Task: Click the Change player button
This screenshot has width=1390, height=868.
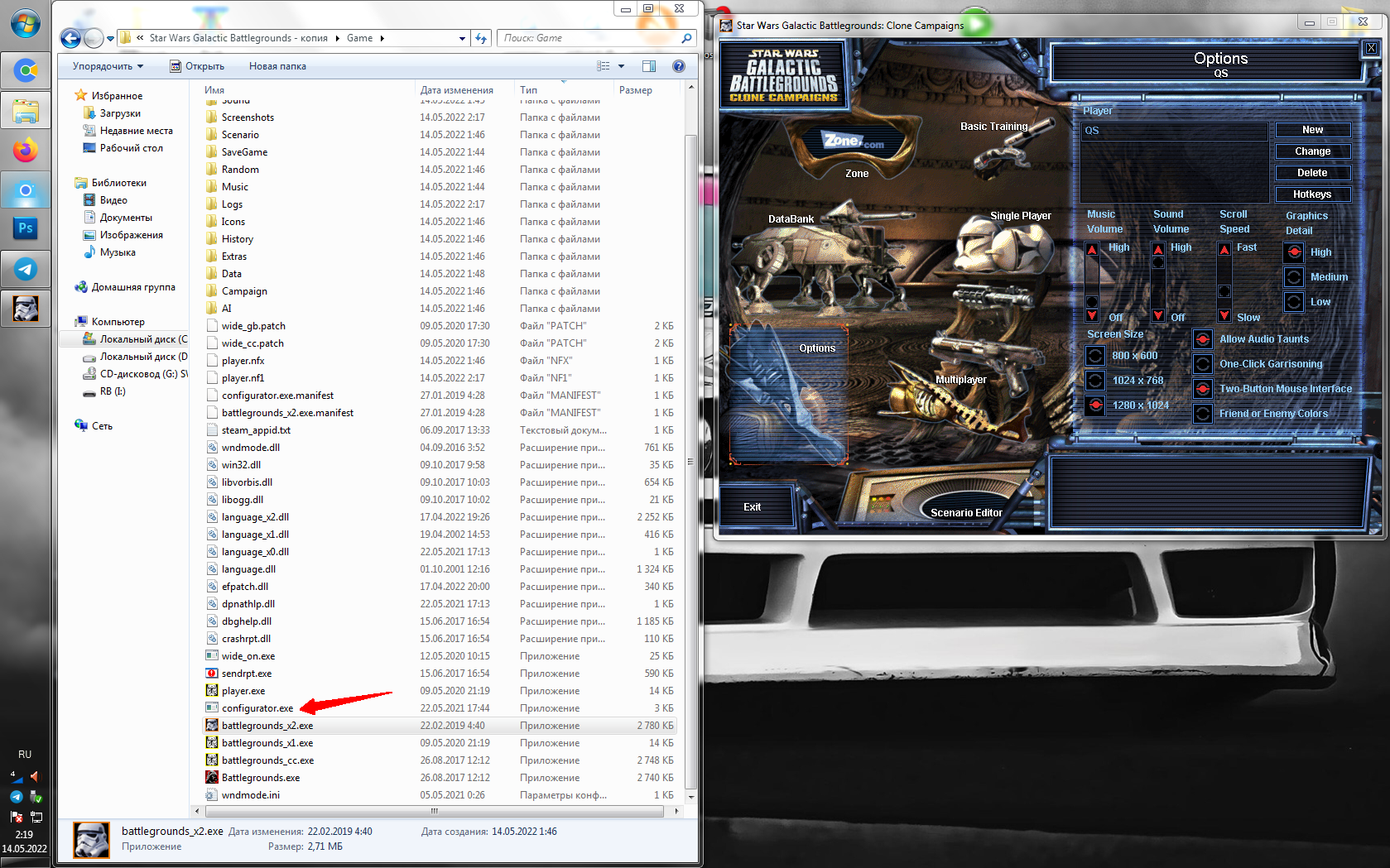Action: [1313, 151]
